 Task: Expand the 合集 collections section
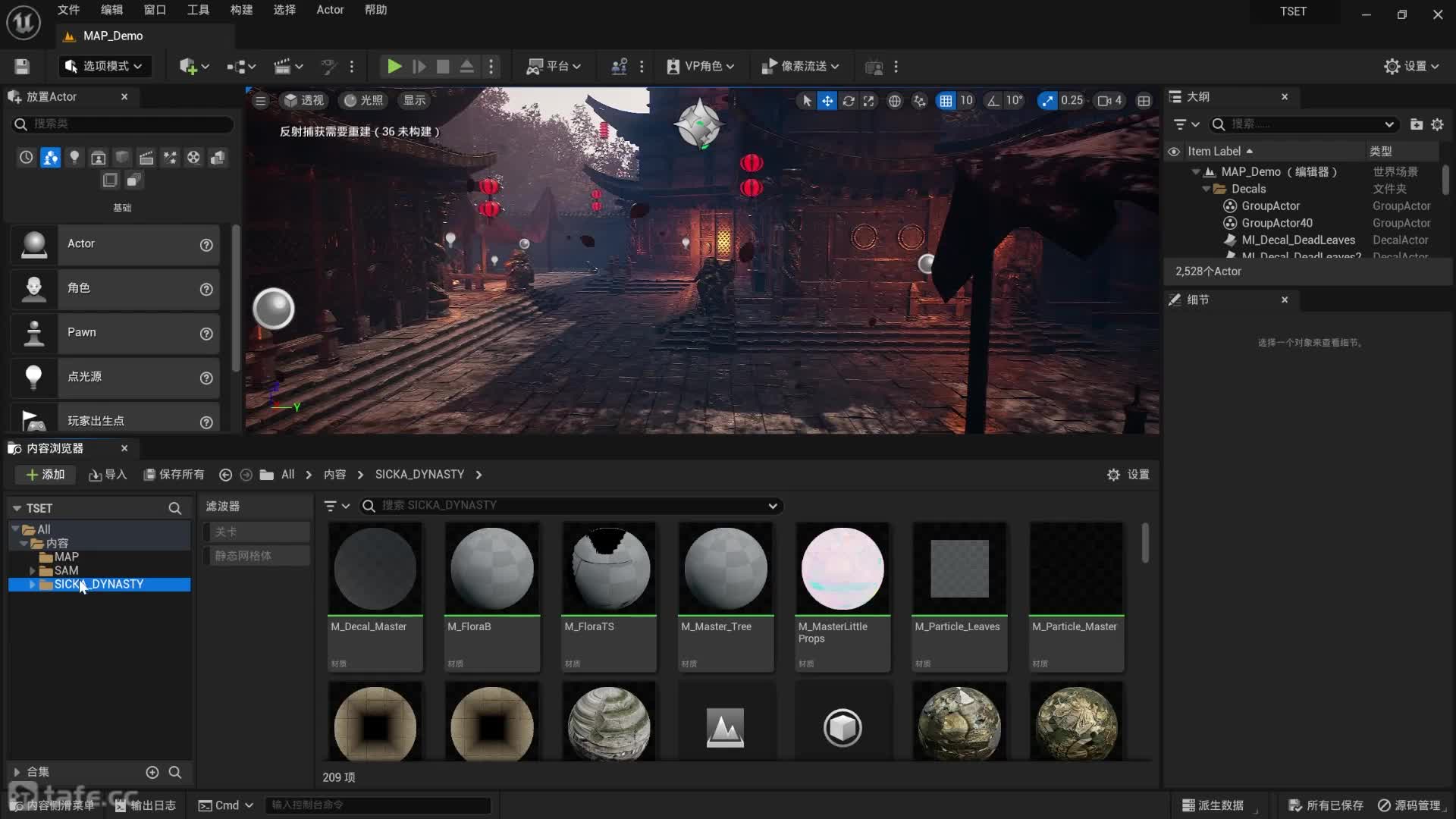[17, 772]
